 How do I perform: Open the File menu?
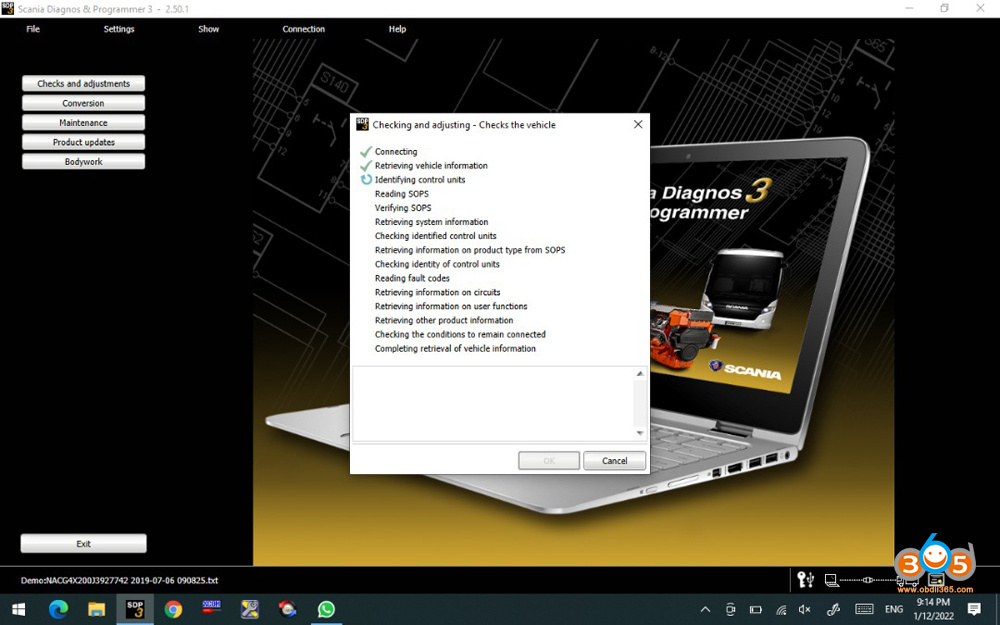coord(33,29)
